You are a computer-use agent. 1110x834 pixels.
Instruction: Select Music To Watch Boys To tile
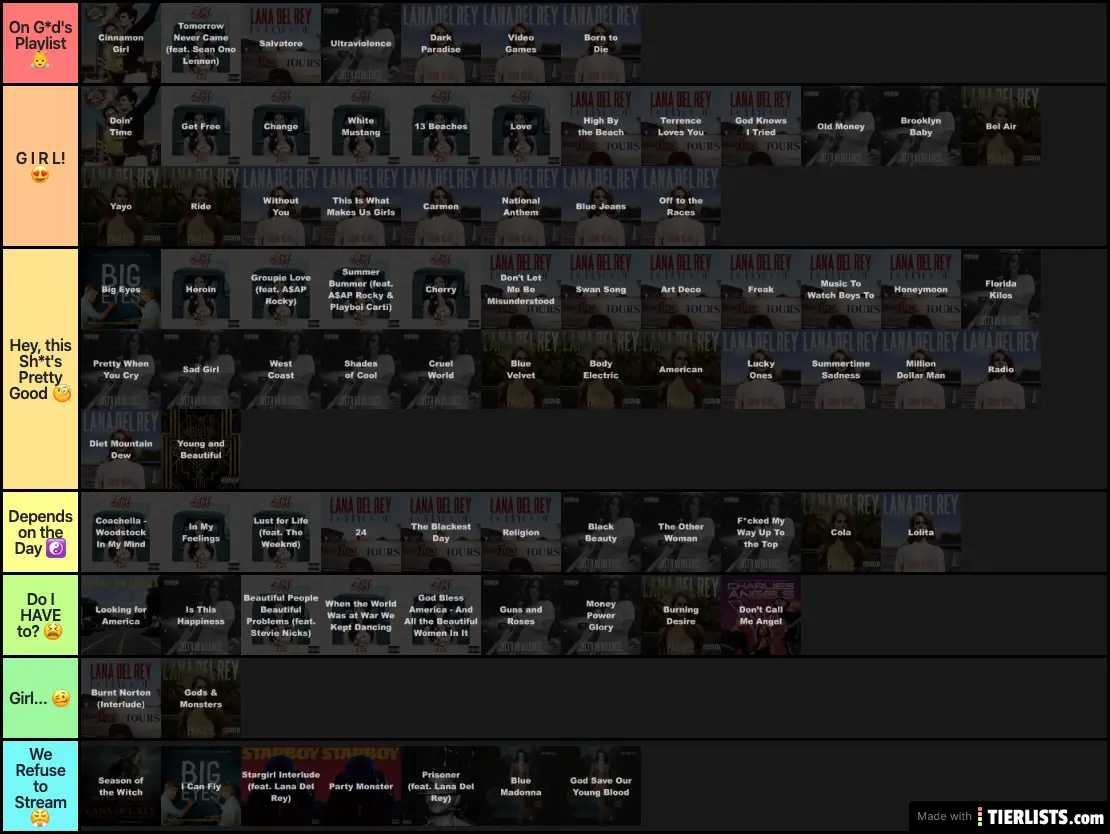click(841, 289)
